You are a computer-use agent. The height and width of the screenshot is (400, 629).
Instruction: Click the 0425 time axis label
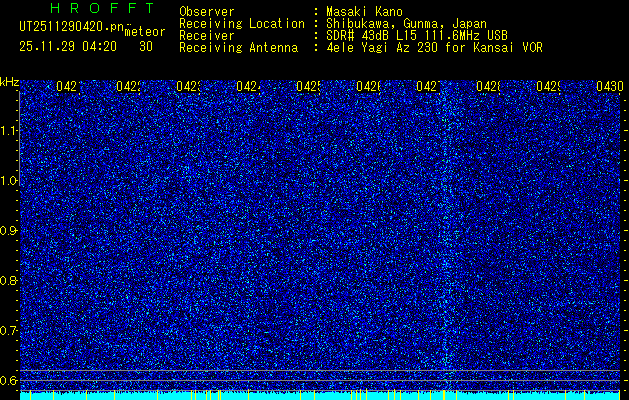tap(308, 86)
